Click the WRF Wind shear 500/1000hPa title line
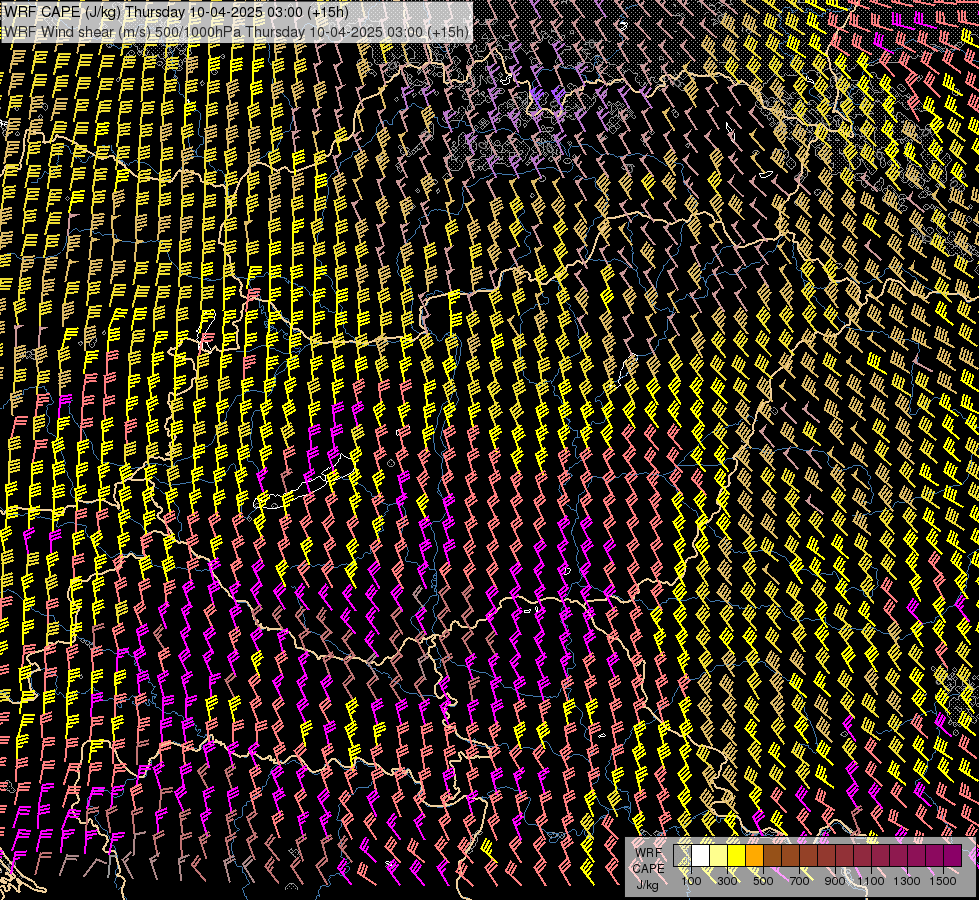The image size is (979, 900). pyautogui.click(x=236, y=31)
